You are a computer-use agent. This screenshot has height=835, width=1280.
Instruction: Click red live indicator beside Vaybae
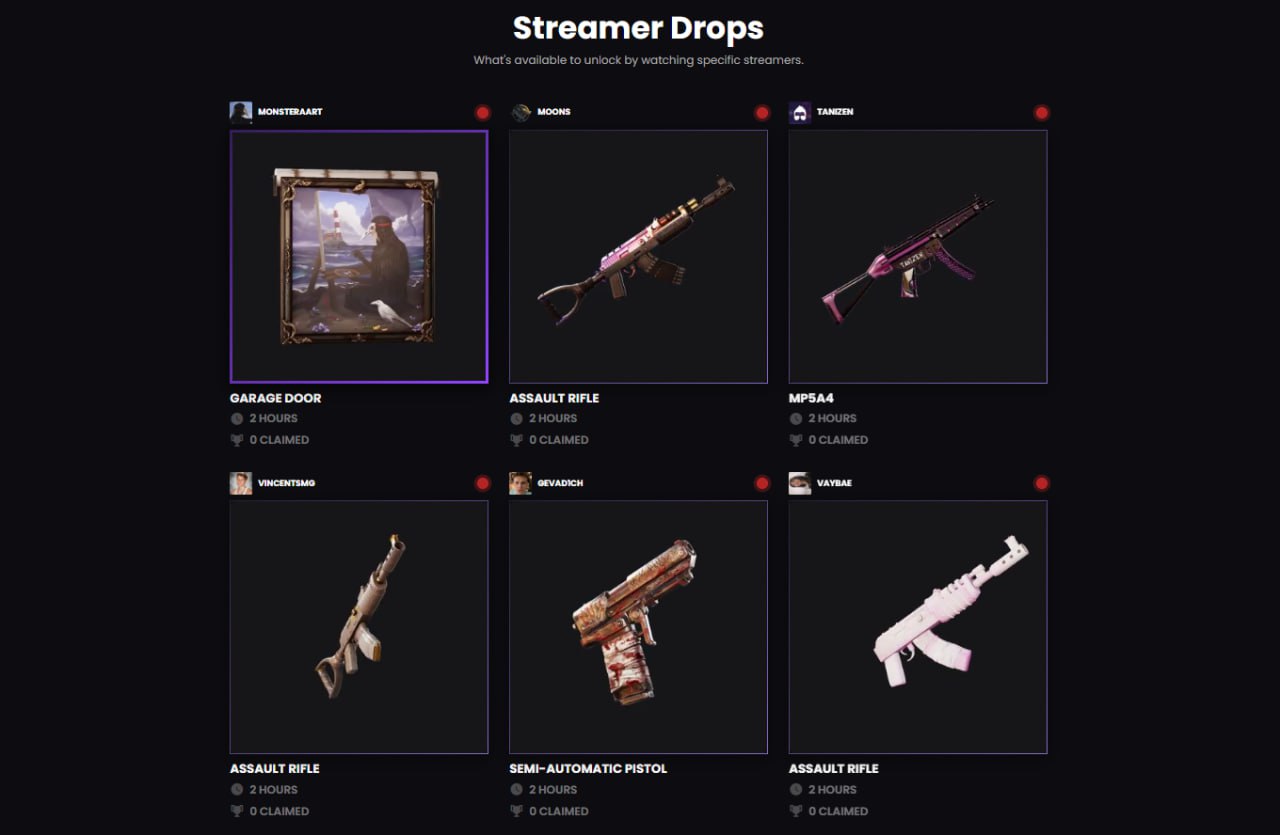(1041, 484)
